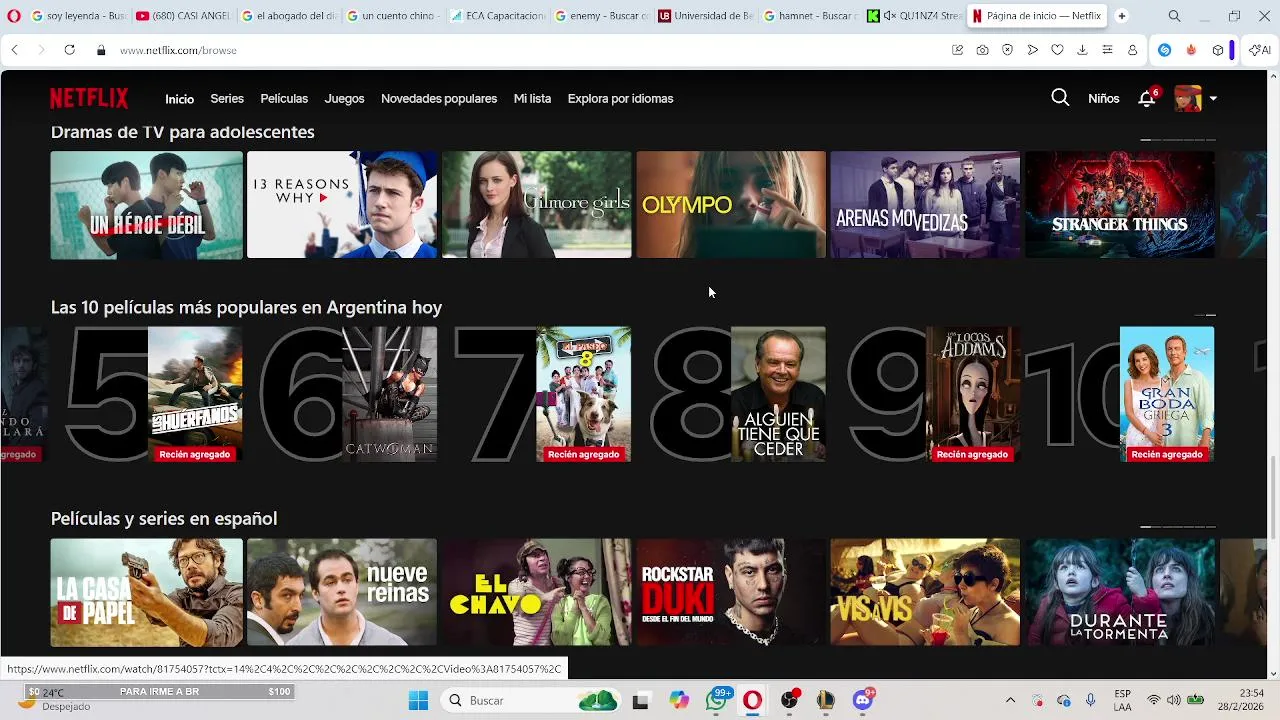The width and height of the screenshot is (1280, 720).
Task: Open the Opera snapshot camera icon
Action: tap(982, 50)
